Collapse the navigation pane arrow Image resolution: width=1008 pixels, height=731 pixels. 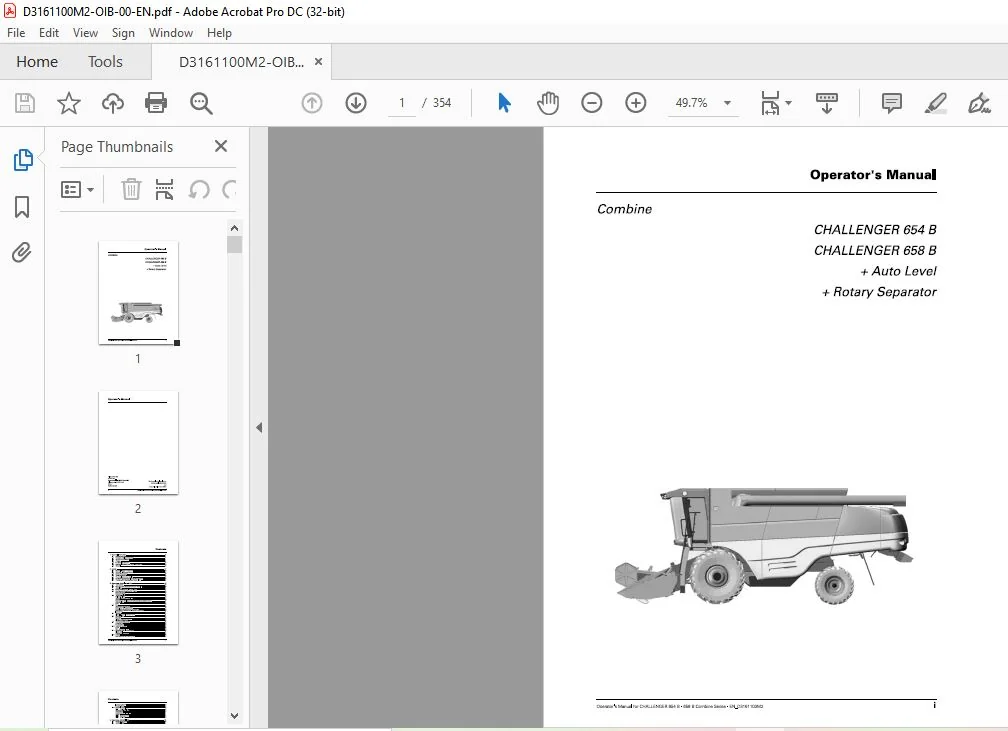(x=259, y=428)
